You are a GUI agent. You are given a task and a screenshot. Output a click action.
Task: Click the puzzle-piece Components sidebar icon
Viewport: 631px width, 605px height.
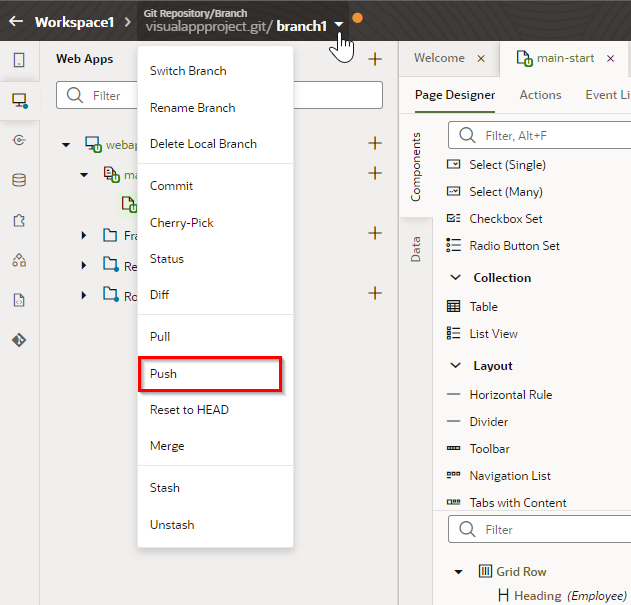point(19,220)
